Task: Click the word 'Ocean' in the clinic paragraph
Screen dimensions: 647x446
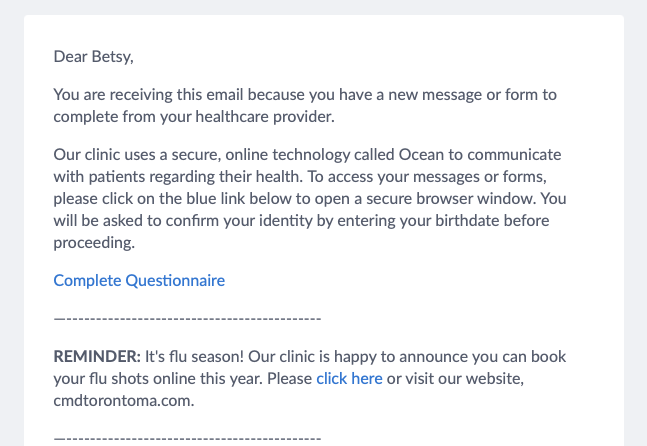Action: pyautogui.click(x=421, y=155)
